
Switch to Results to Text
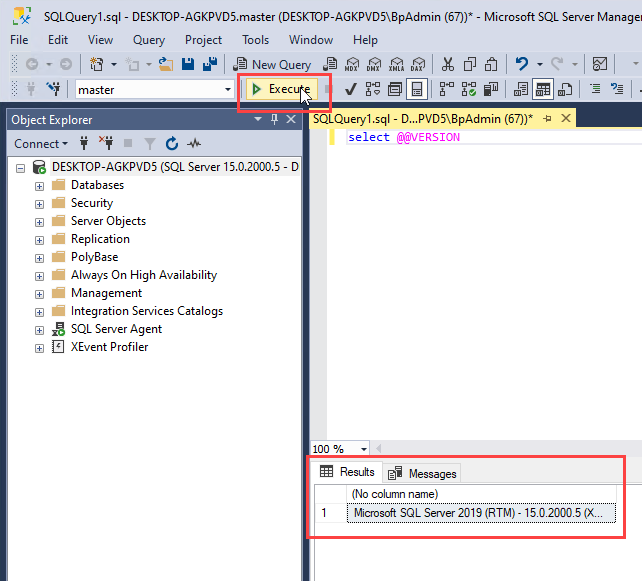click(521, 89)
